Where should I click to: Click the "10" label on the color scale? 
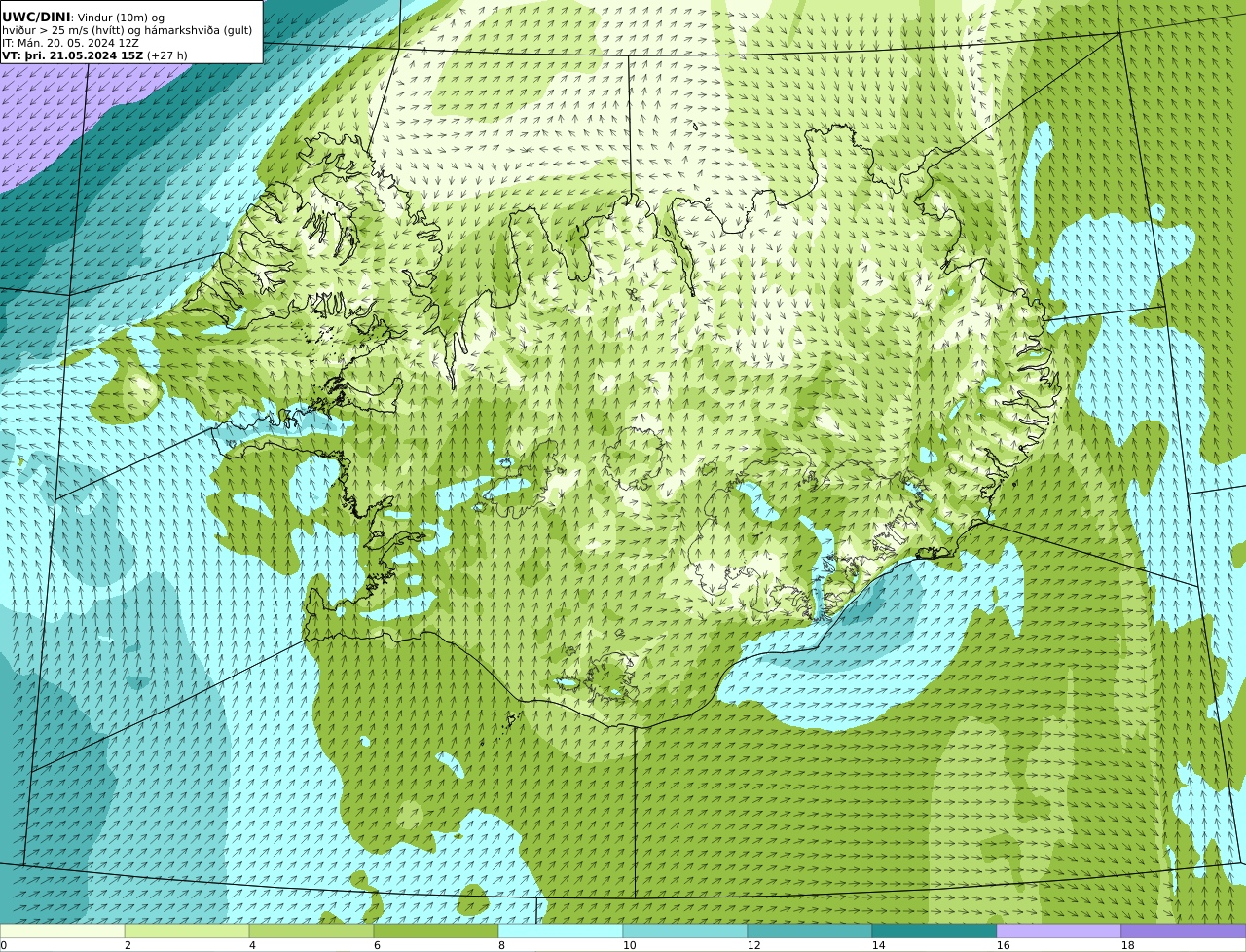(x=629, y=945)
